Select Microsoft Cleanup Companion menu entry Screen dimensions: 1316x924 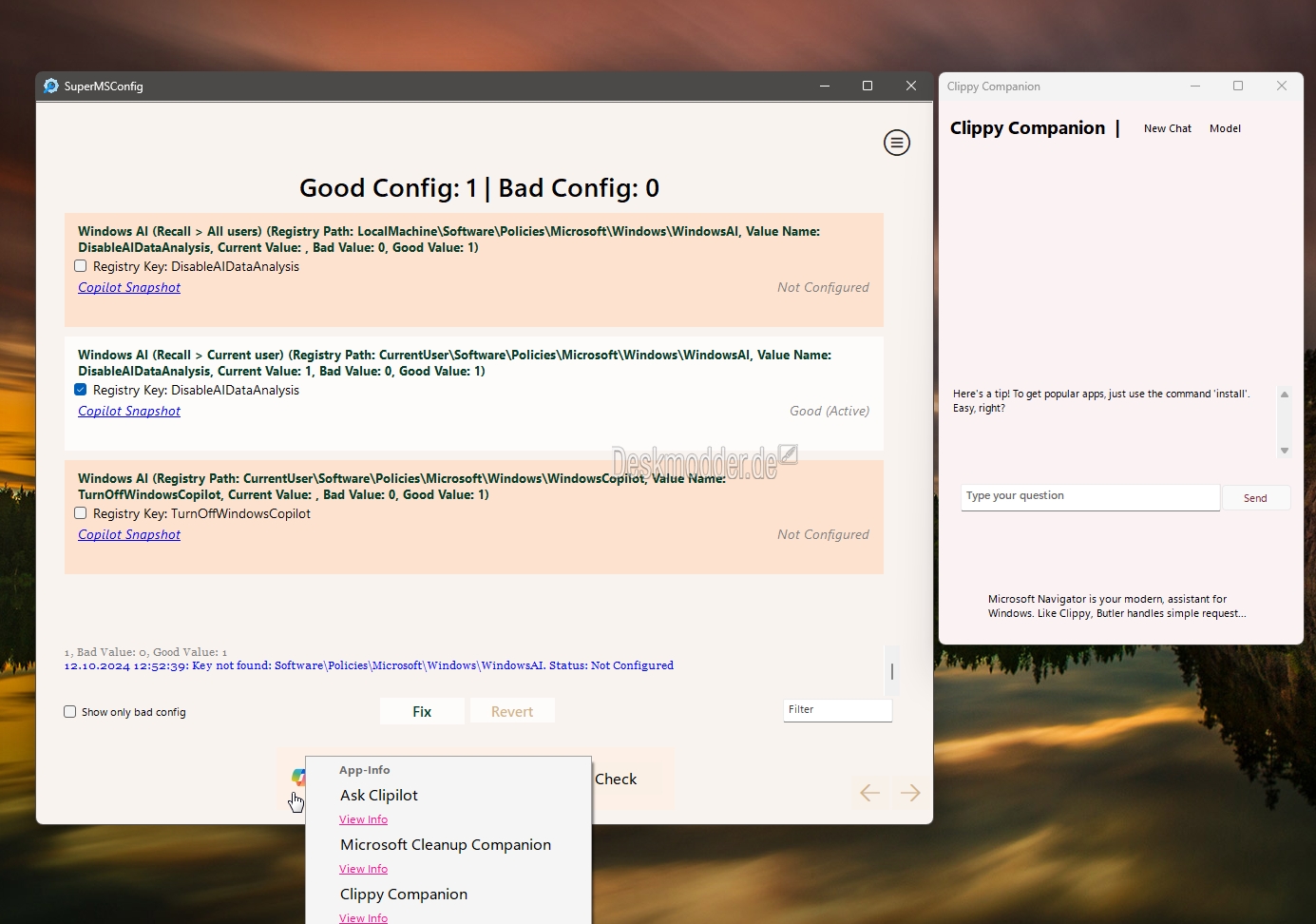click(x=446, y=844)
